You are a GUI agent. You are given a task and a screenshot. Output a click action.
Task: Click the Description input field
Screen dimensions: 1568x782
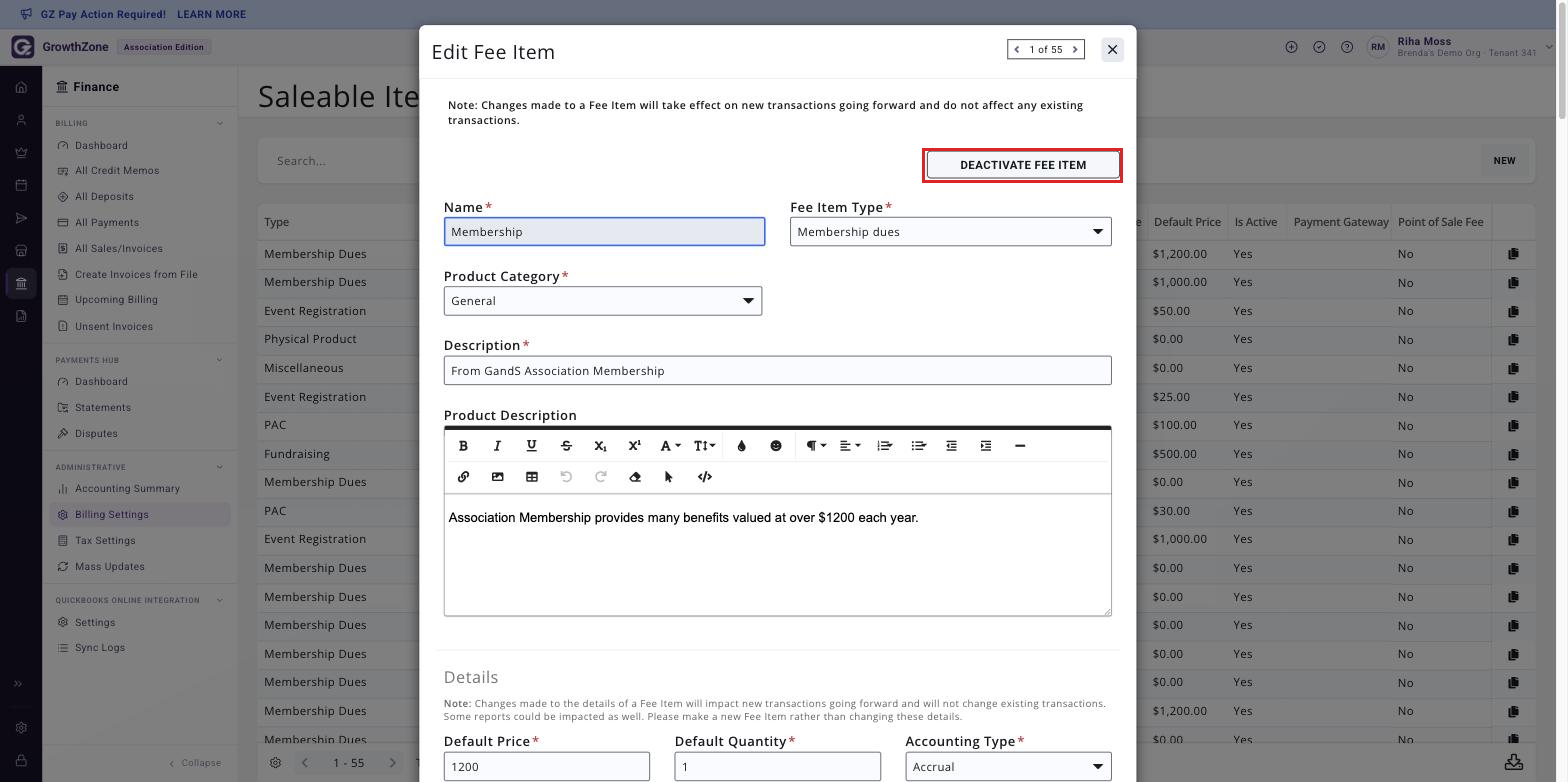pyautogui.click(x=777, y=371)
